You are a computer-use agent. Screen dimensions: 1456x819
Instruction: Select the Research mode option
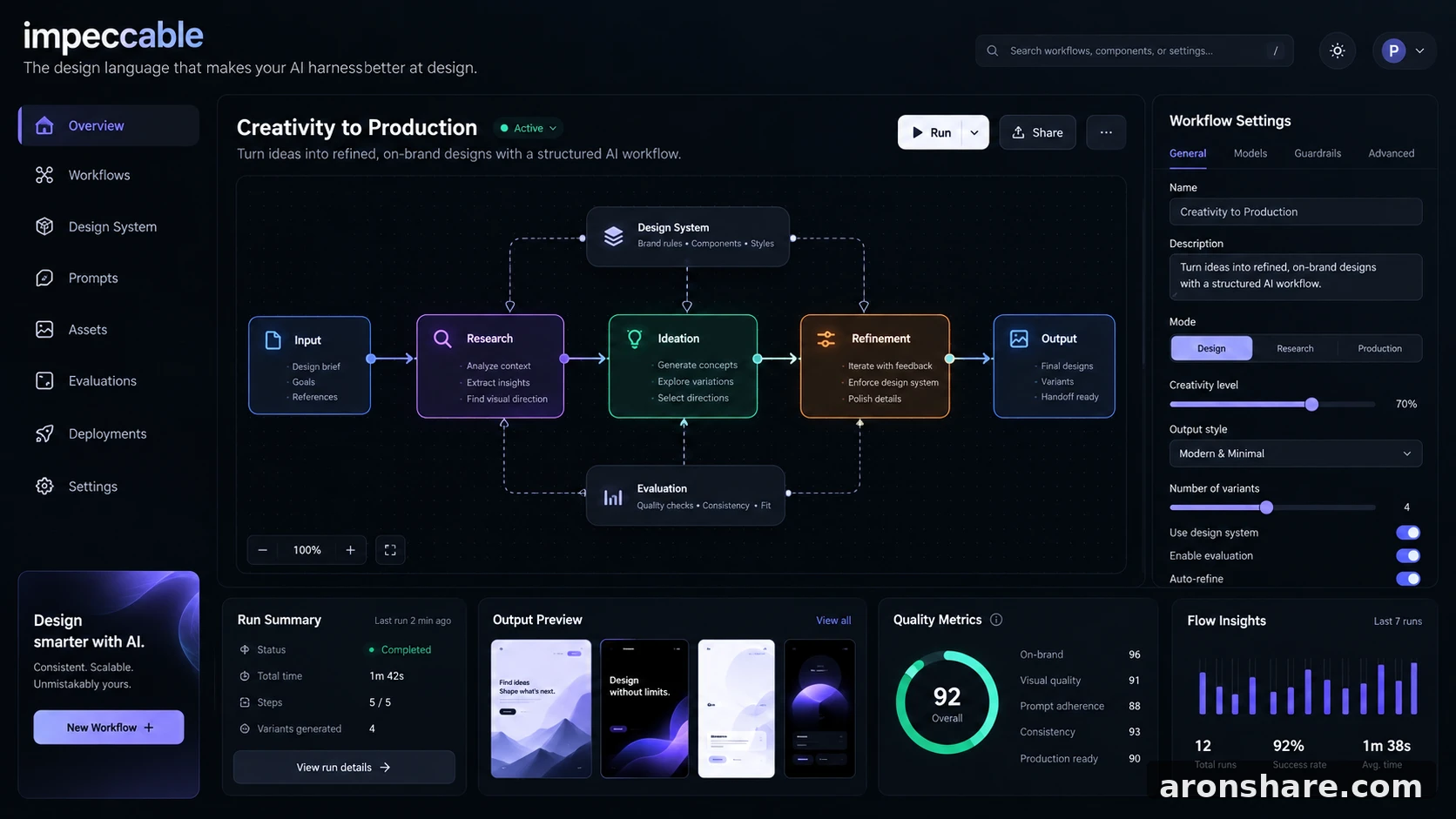[x=1295, y=348]
